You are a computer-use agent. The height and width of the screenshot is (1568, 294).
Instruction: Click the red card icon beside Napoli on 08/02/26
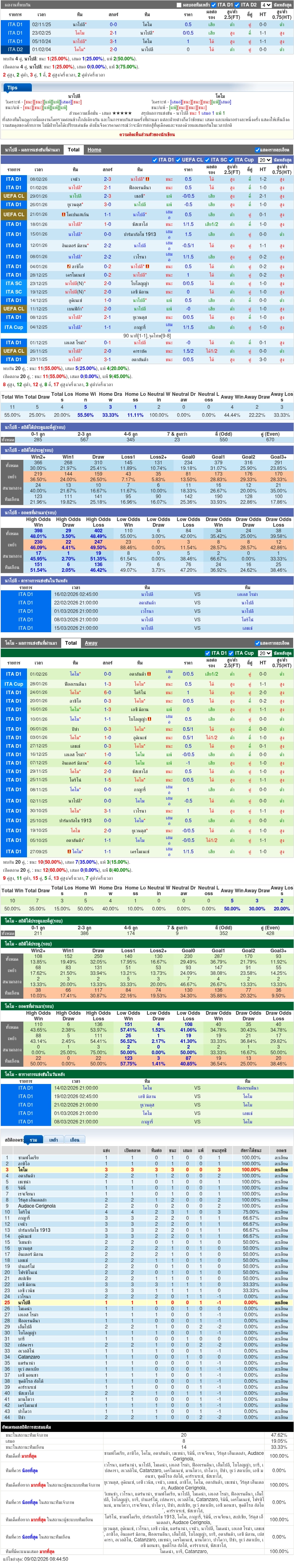(x=148, y=180)
